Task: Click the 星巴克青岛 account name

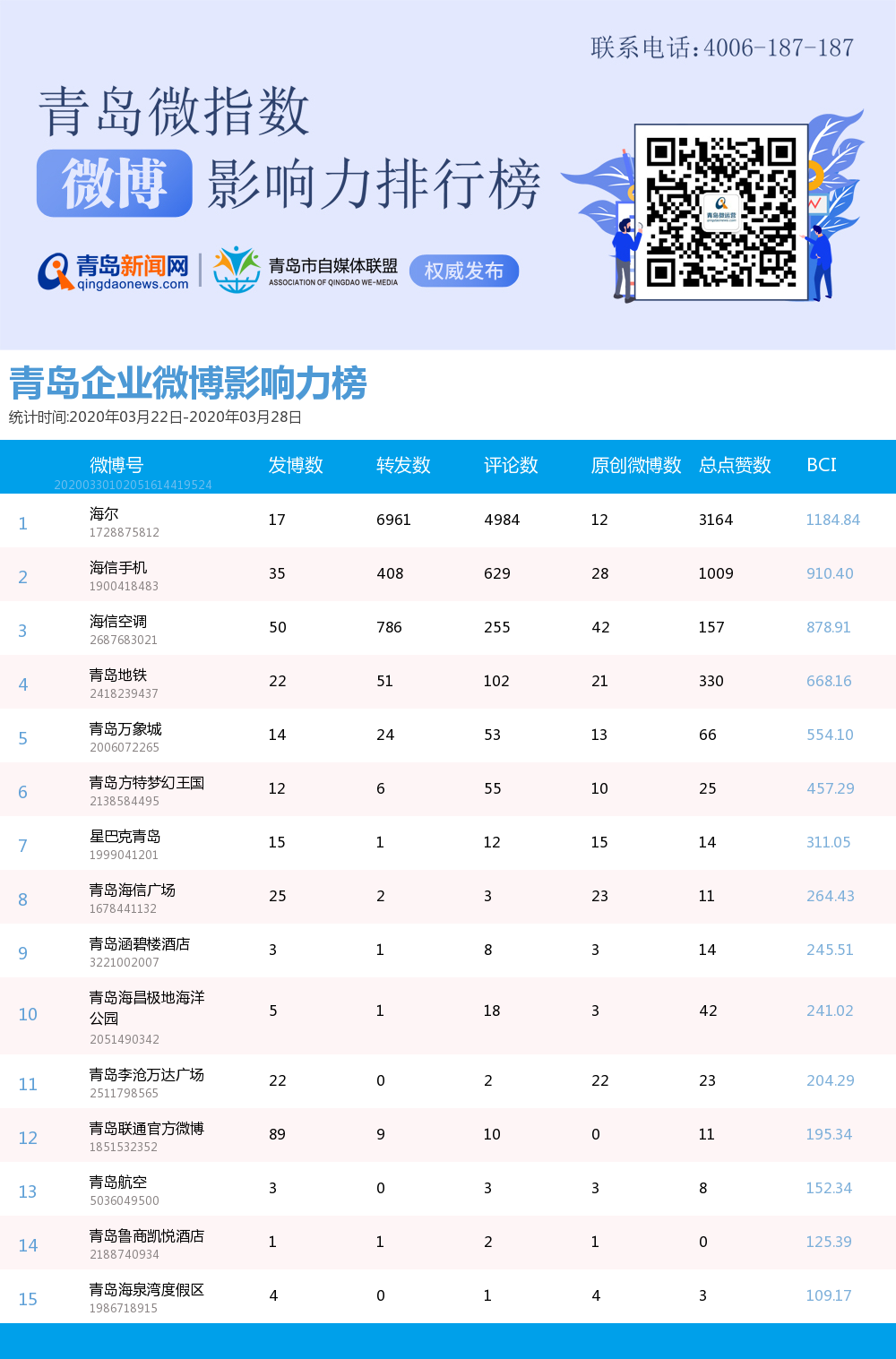Action: (x=125, y=837)
